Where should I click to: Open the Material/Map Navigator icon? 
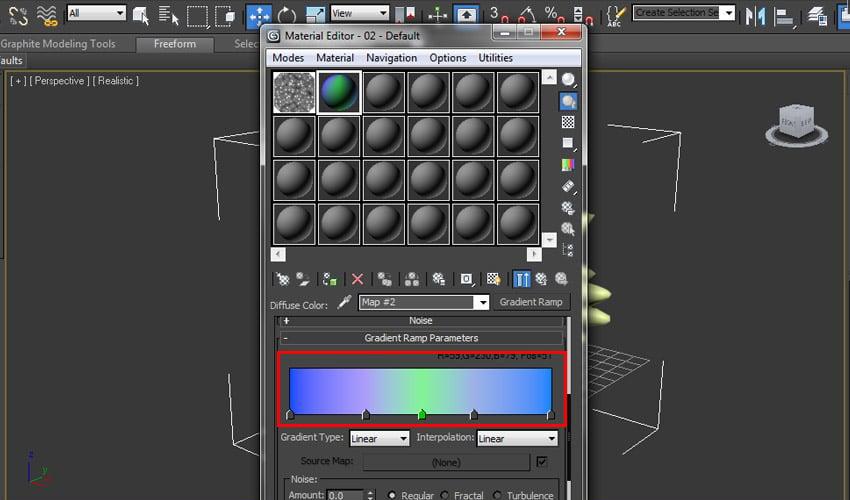(x=568, y=249)
